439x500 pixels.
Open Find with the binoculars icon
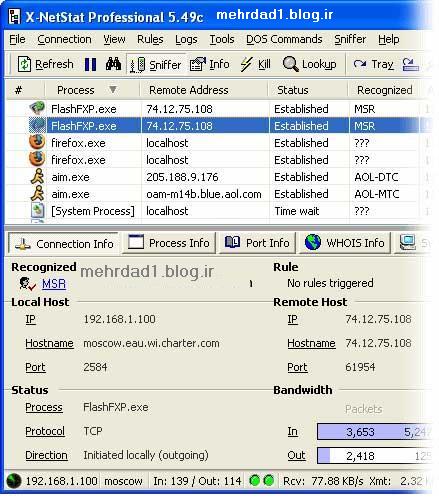pos(113,64)
